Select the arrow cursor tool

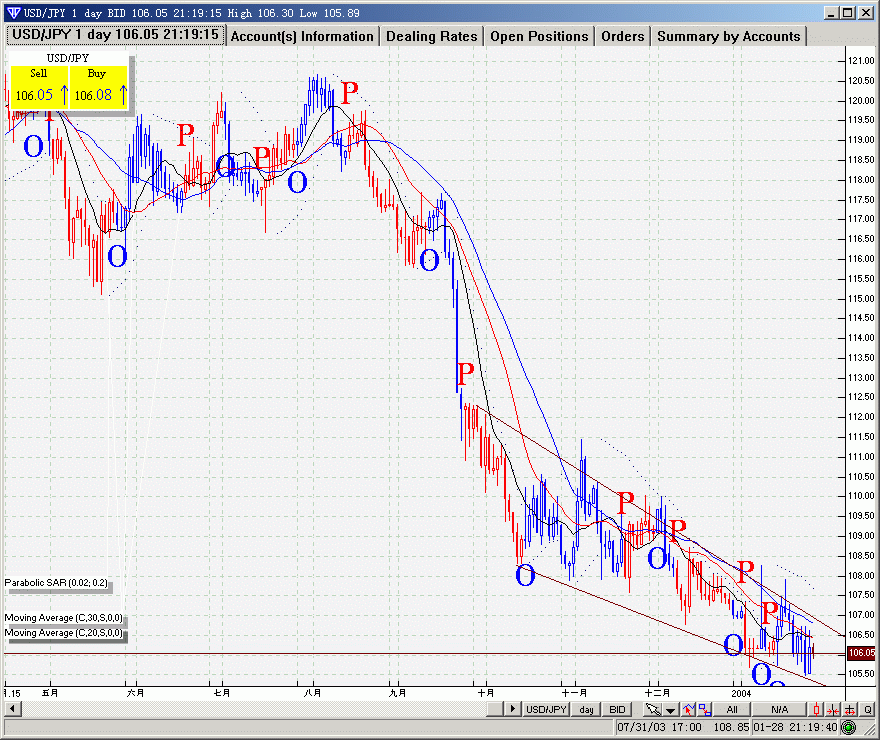tap(653, 709)
